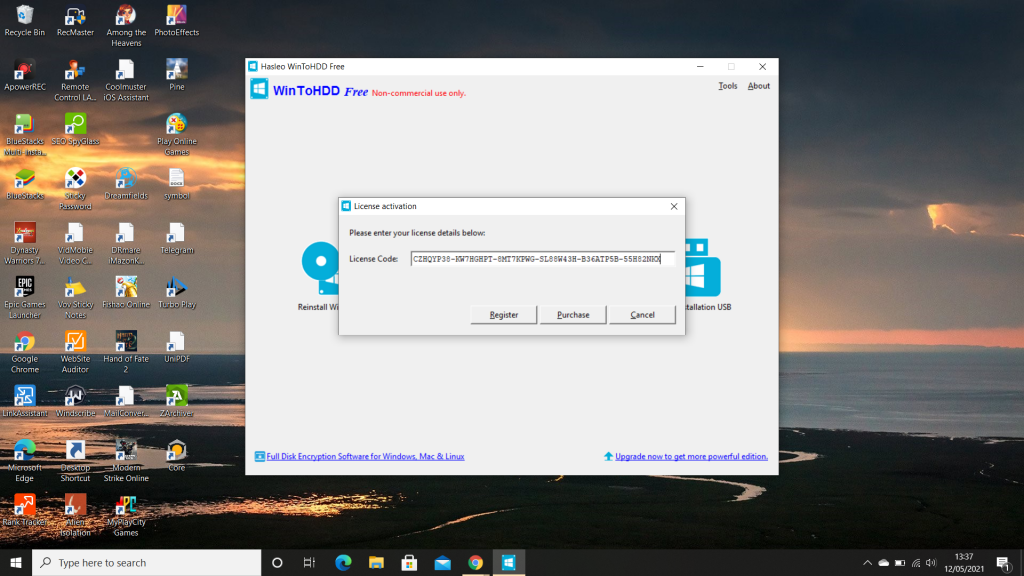Open the Windows Start menu
Viewport: 1024px width, 576px height.
point(16,562)
